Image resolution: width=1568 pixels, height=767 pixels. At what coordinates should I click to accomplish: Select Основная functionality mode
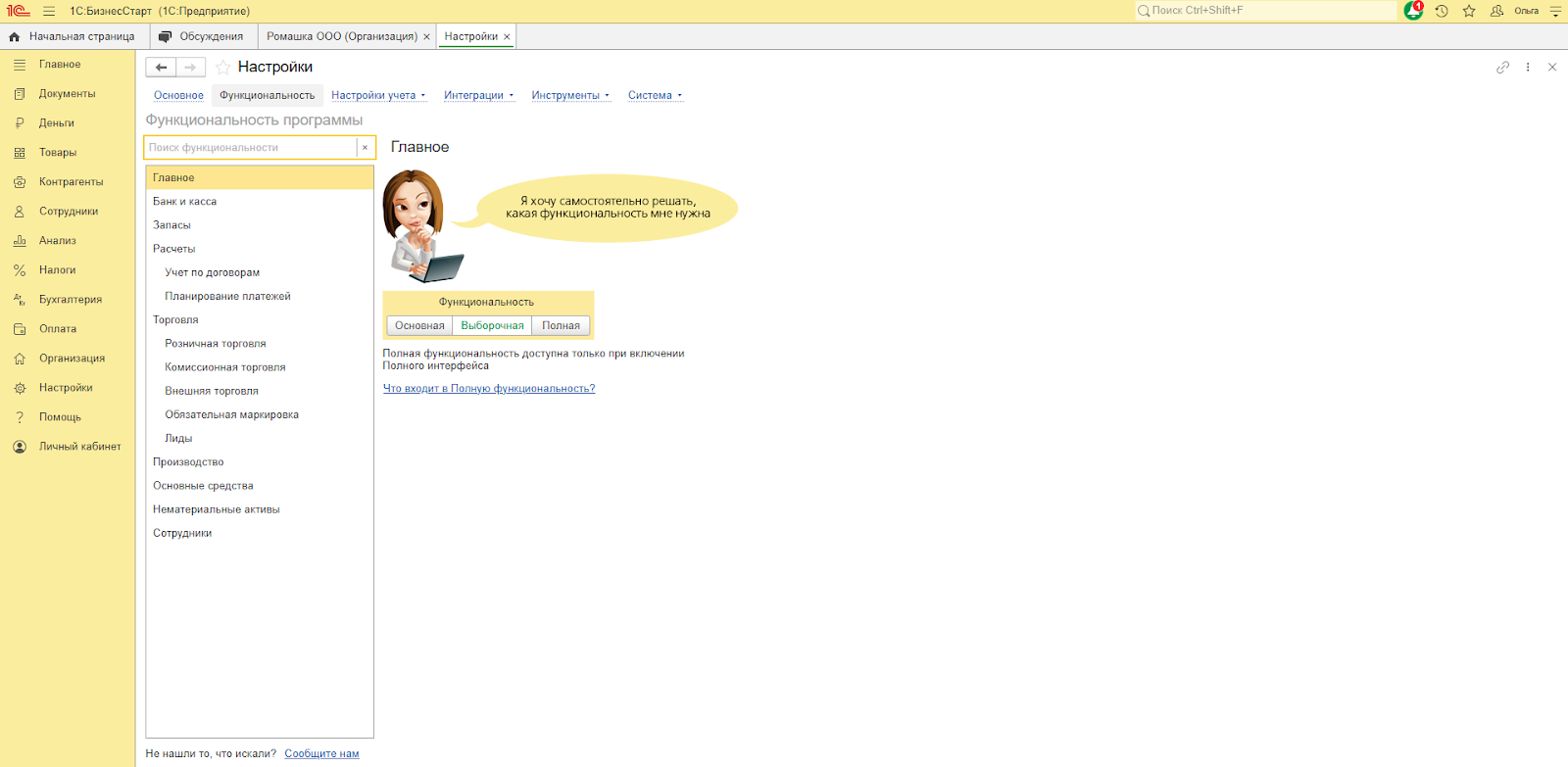[x=419, y=325]
